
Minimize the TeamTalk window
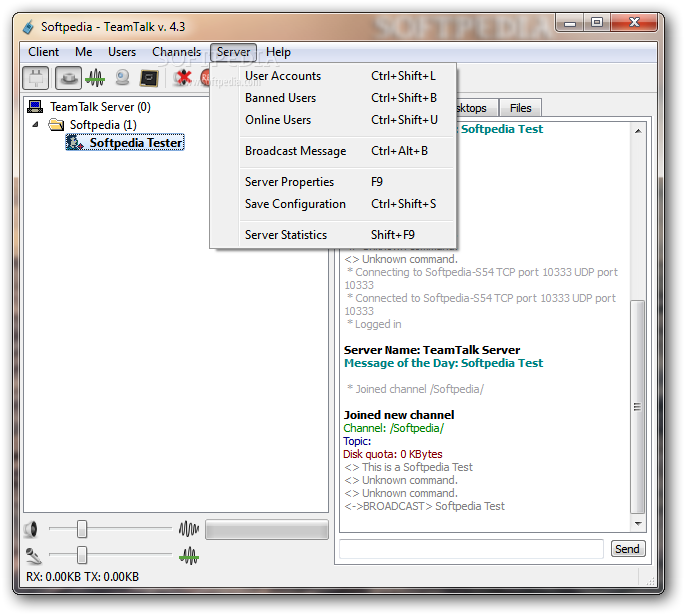570,23
